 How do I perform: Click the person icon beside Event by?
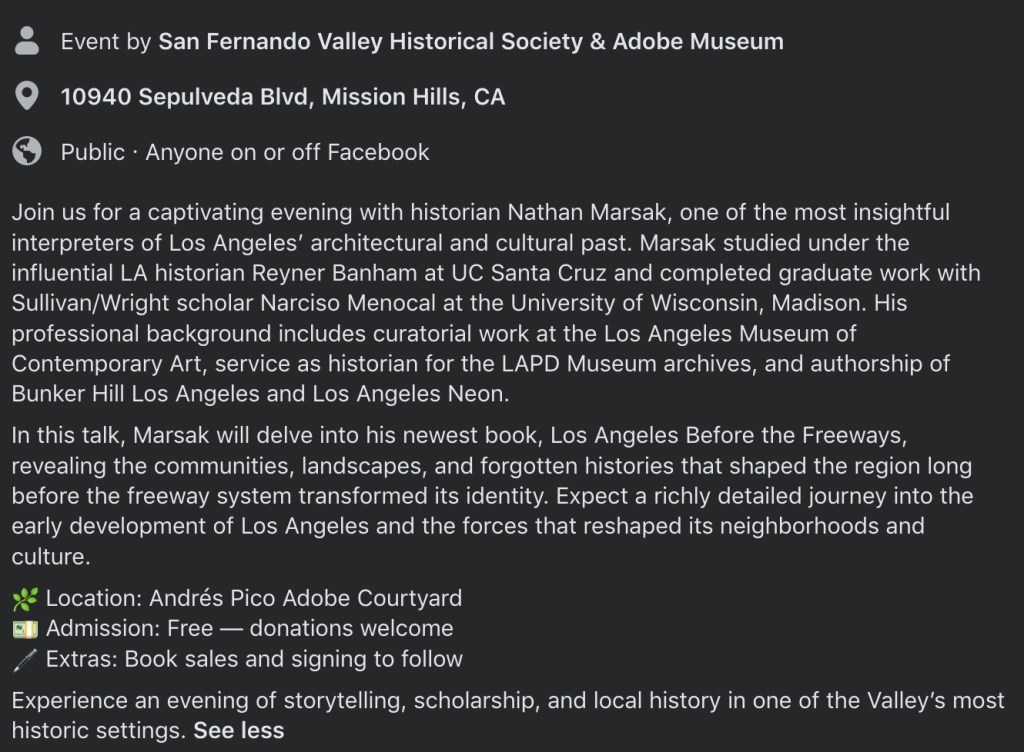click(x=28, y=41)
